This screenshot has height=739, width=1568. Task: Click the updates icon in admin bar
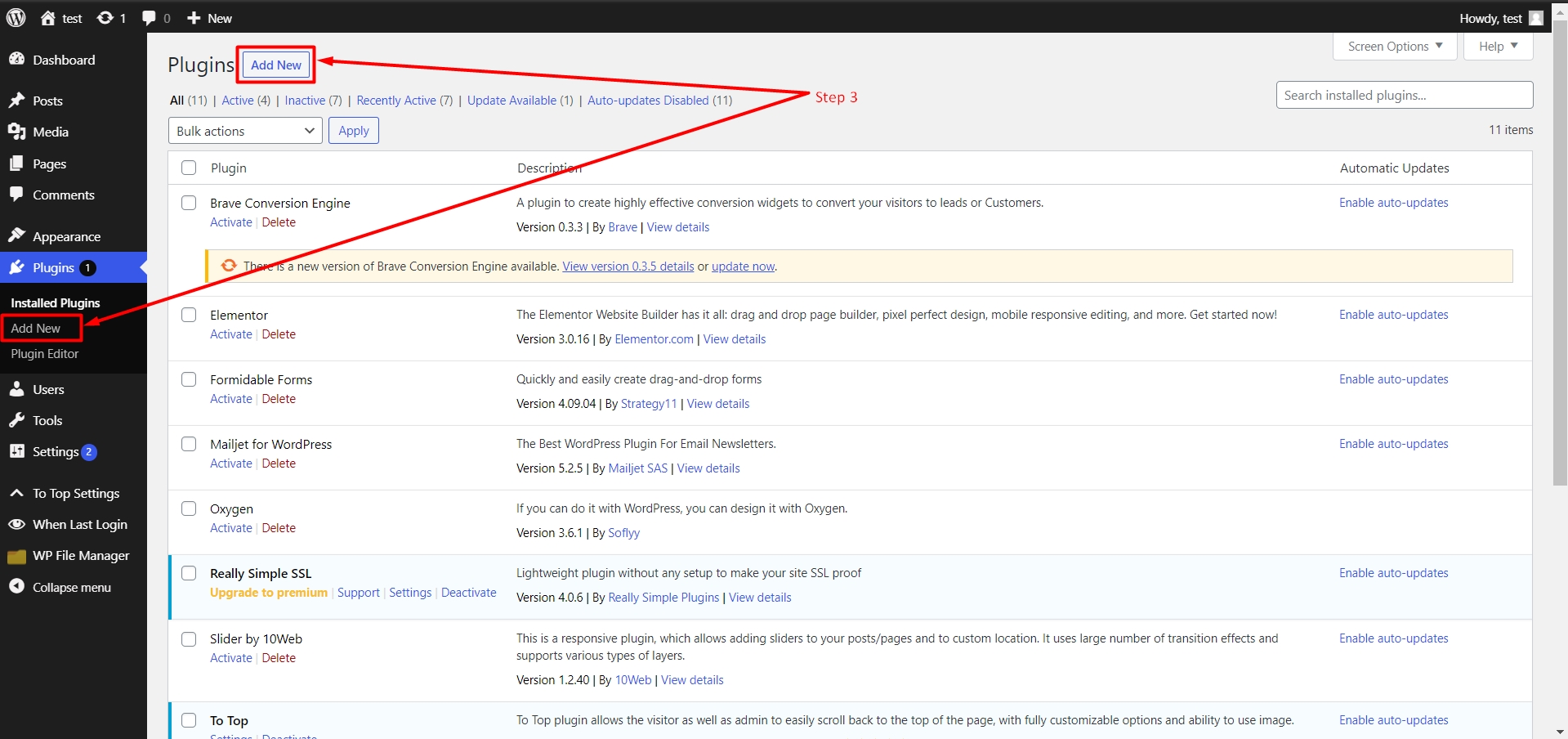(105, 18)
